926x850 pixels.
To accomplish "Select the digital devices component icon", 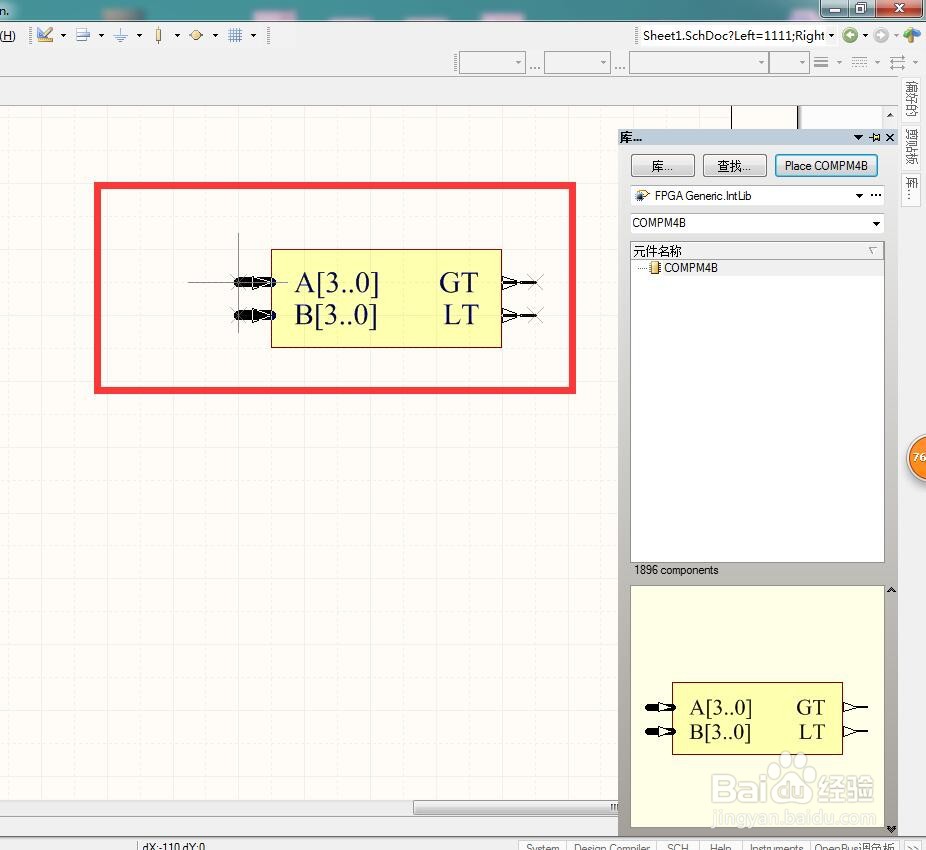I will click(158, 35).
